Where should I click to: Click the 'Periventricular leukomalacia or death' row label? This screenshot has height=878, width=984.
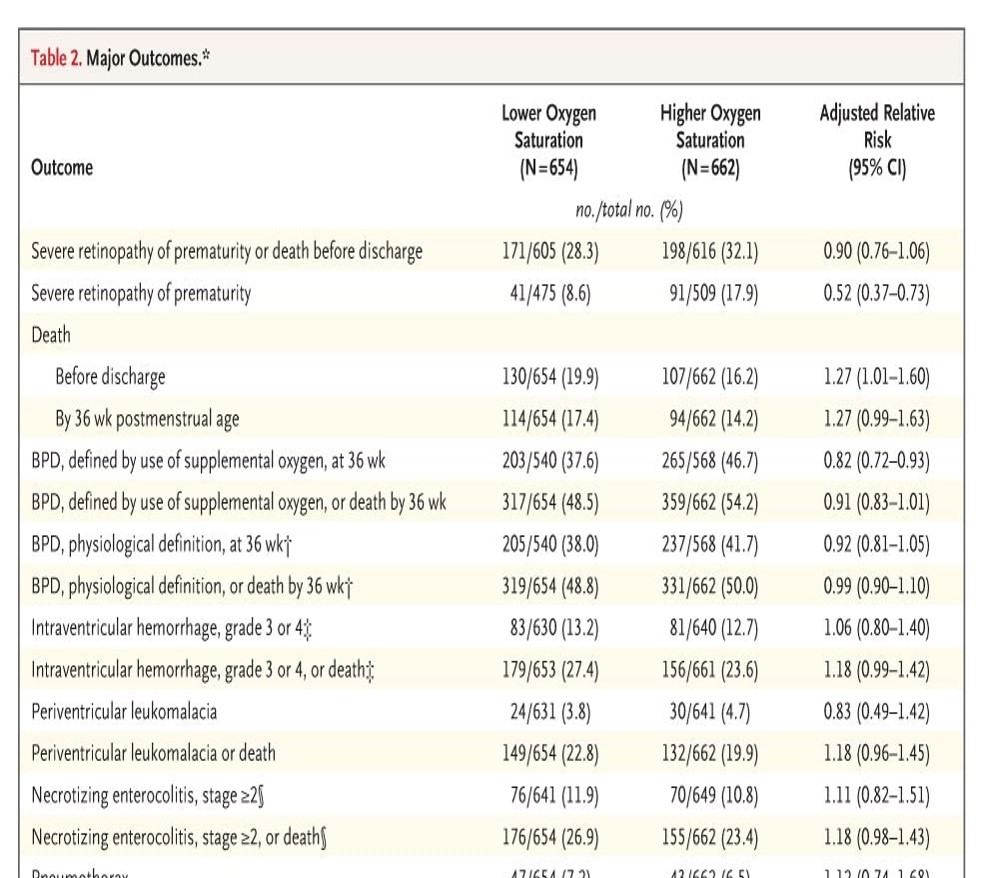153,753
